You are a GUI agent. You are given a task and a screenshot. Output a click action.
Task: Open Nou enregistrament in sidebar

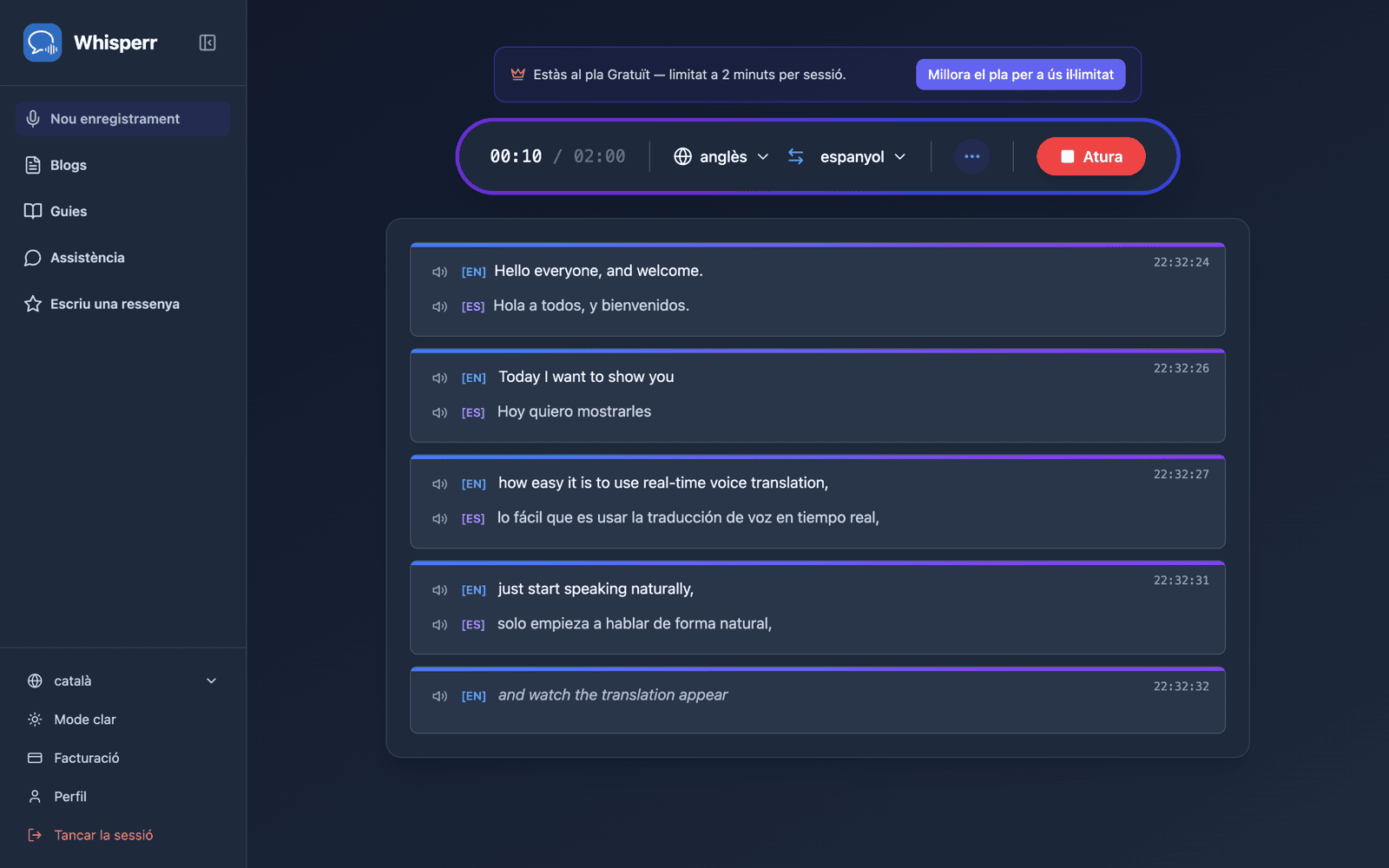[122, 119]
